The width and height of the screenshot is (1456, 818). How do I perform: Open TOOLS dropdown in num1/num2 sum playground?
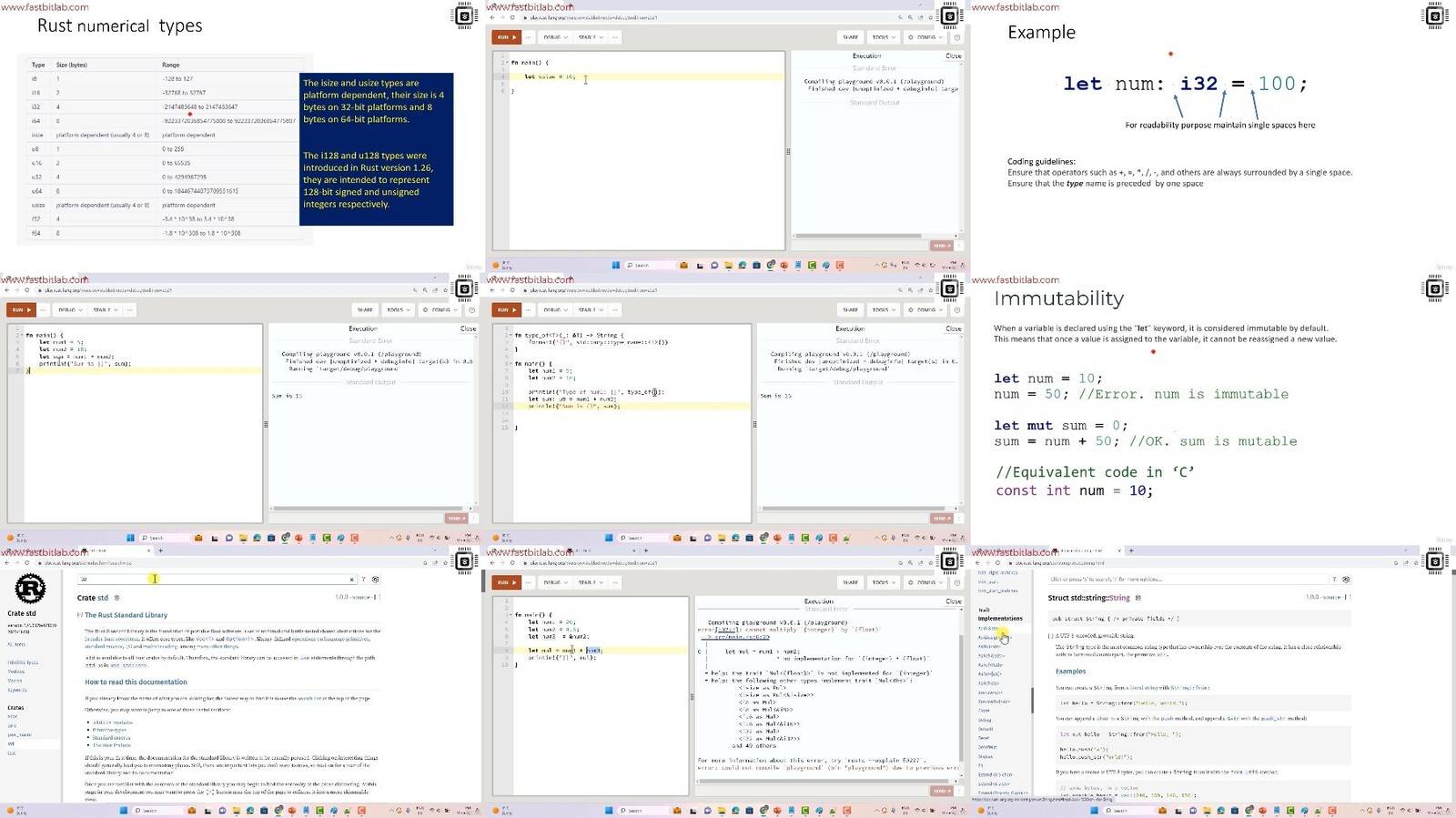(x=397, y=309)
